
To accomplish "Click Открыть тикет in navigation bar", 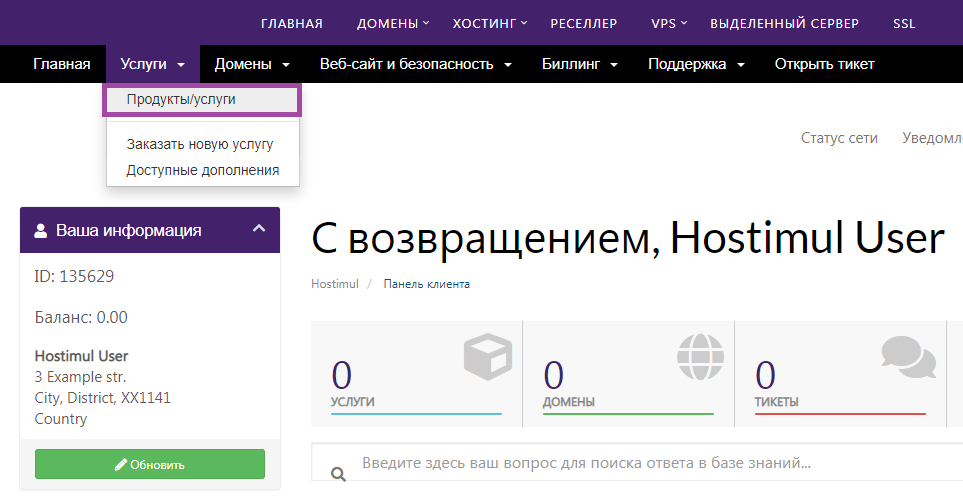I will coord(824,64).
